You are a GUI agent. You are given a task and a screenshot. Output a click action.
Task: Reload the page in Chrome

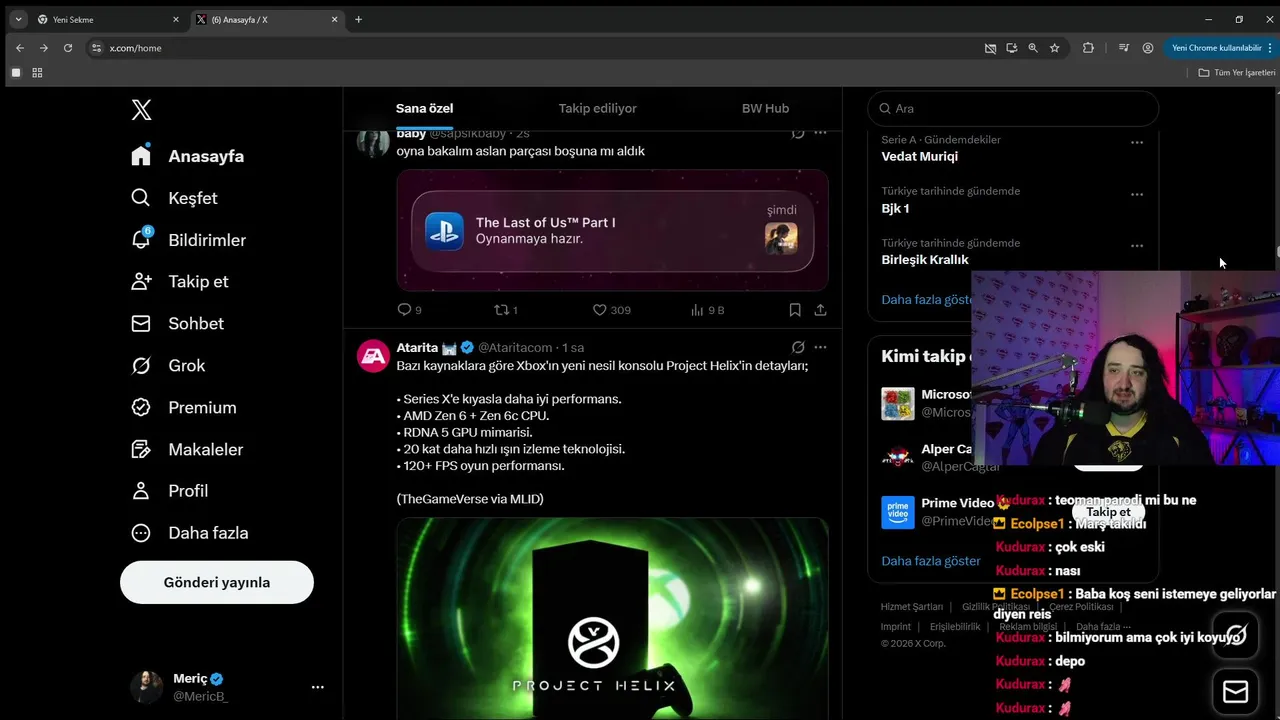(68, 48)
